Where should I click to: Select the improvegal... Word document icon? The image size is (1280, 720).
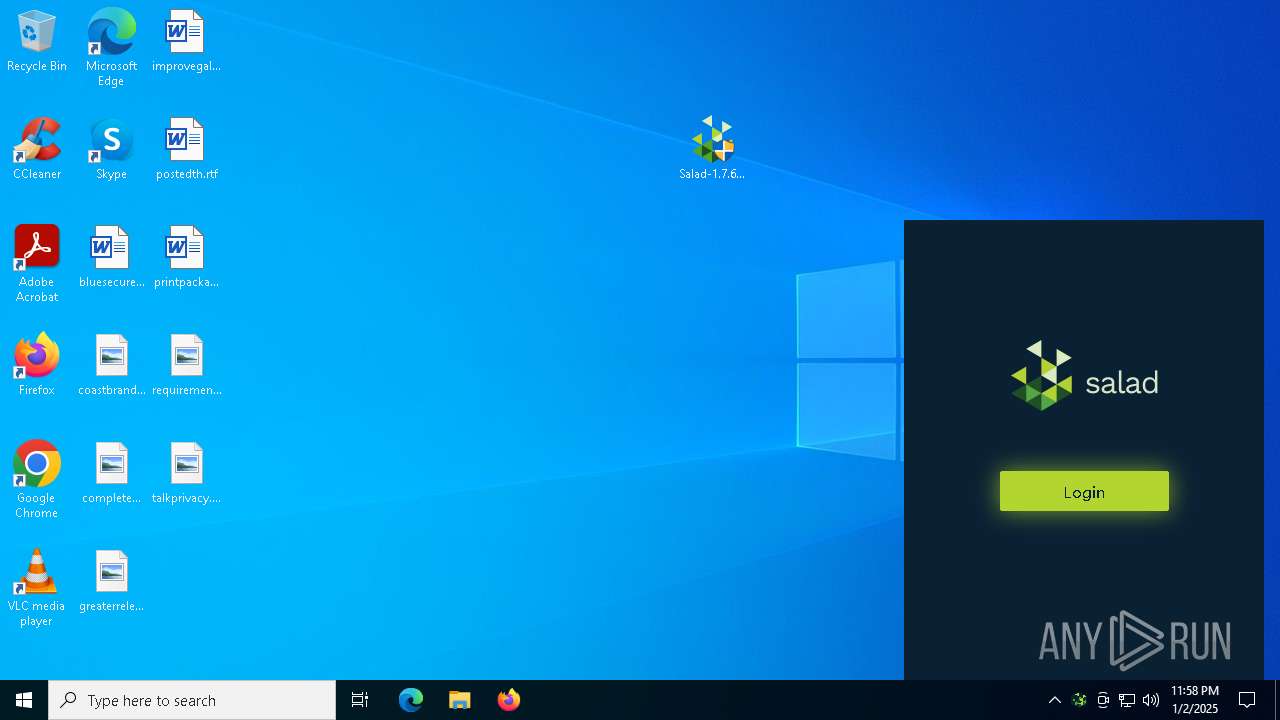tap(186, 42)
